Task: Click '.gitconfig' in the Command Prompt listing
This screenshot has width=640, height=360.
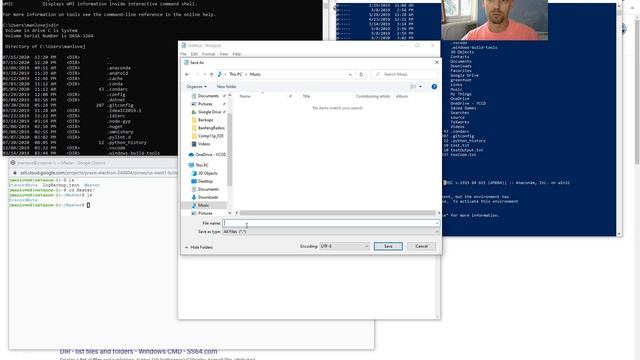Action: [x=120, y=105]
